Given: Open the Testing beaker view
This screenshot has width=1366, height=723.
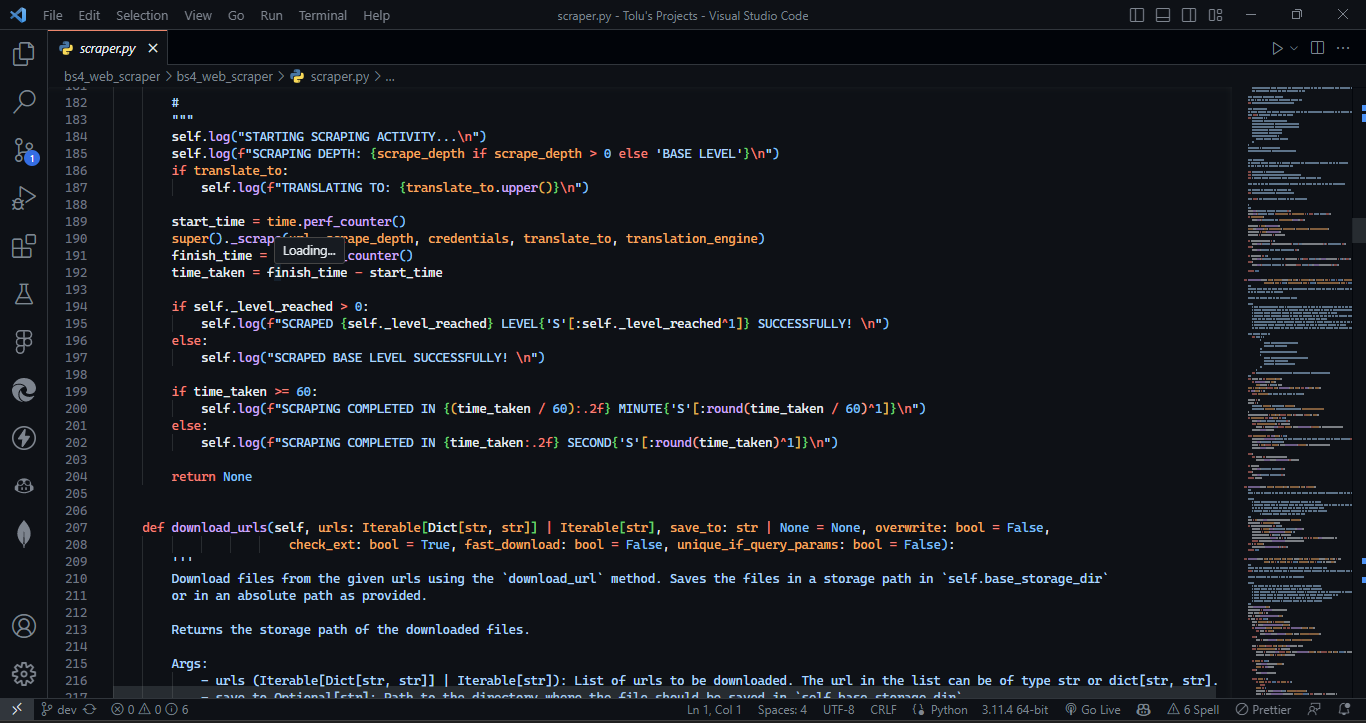Looking at the screenshot, I should pos(23,294).
